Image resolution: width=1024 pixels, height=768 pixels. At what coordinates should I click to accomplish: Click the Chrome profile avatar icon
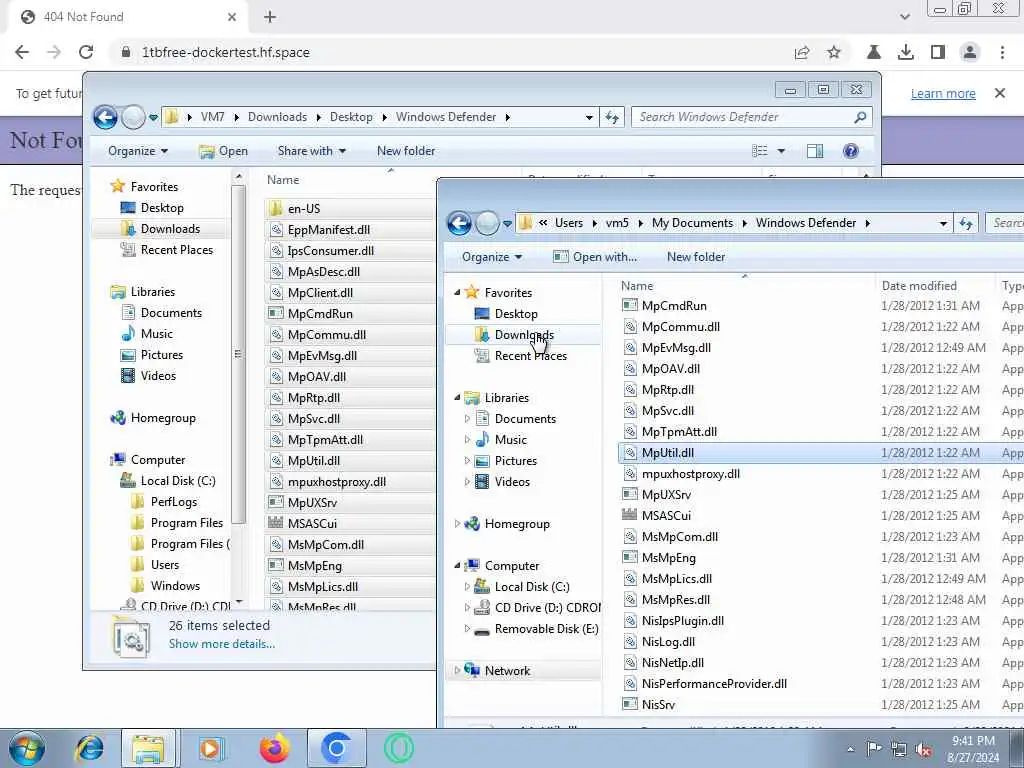pos(970,52)
